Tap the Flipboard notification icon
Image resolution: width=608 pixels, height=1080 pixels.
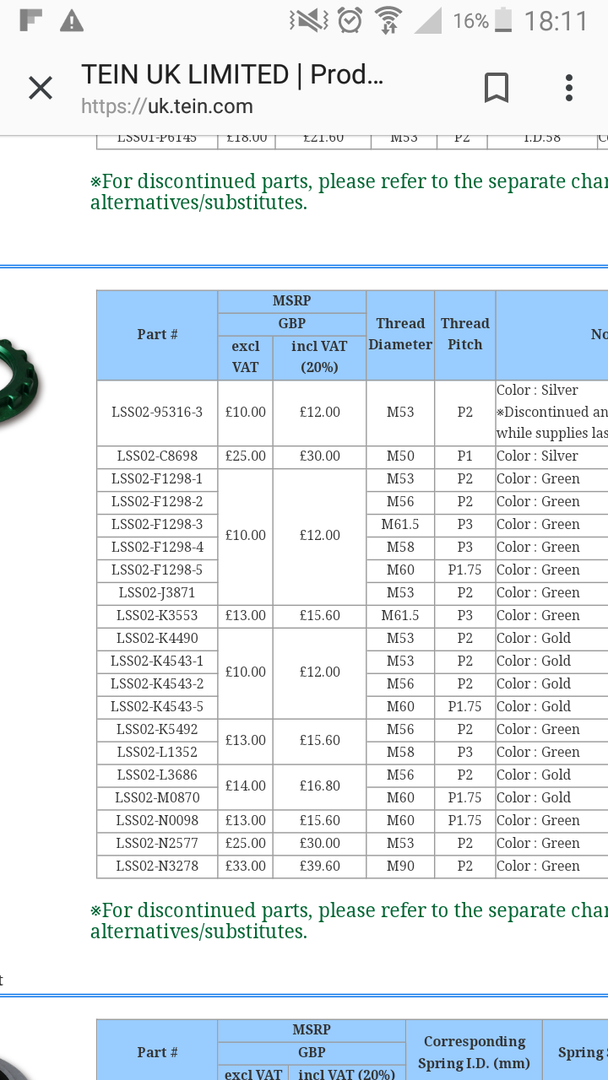click(31, 21)
